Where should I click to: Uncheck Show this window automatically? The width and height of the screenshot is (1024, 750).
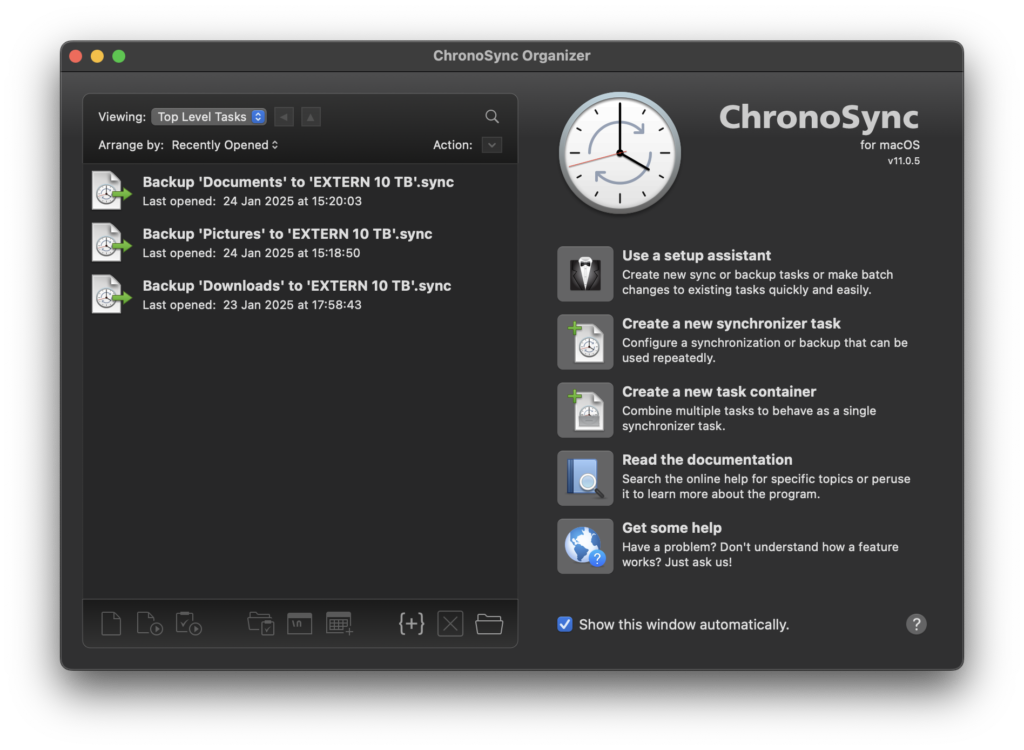tap(565, 625)
